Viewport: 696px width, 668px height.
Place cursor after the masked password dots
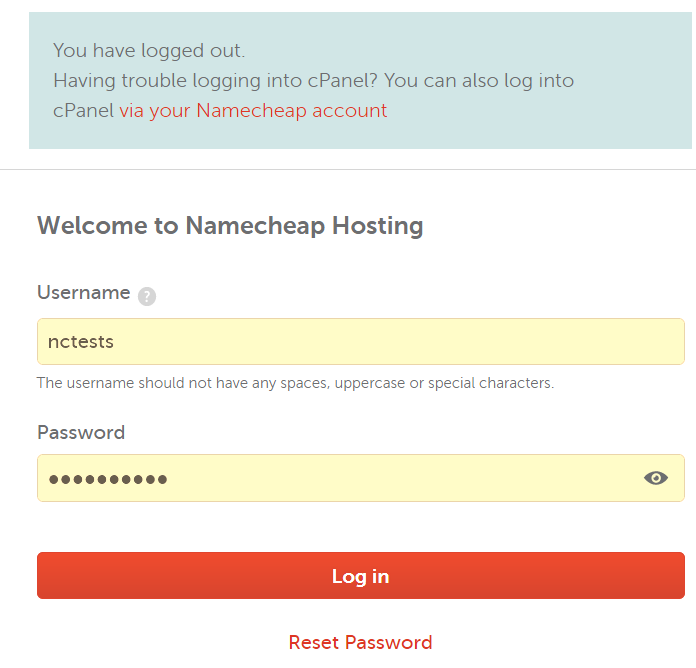click(169, 479)
